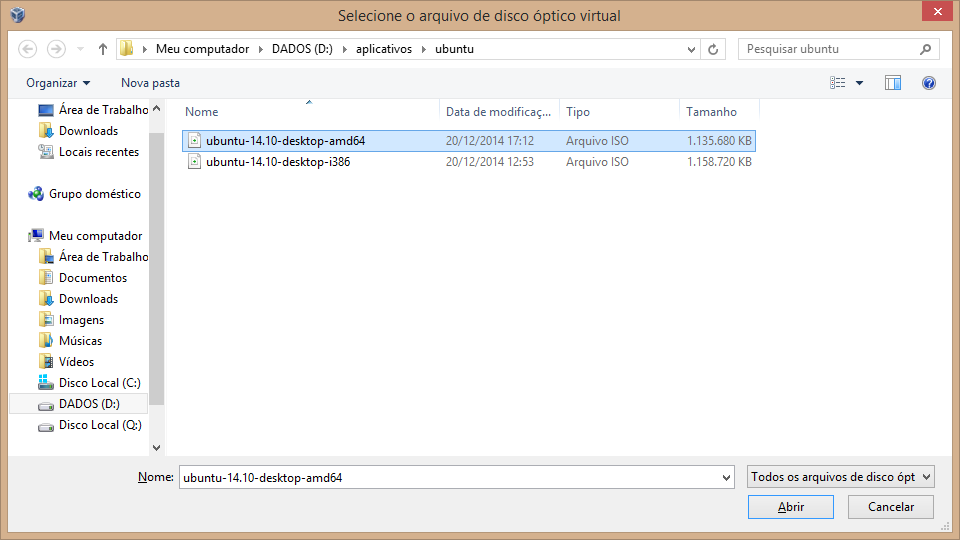
Task: Click the navigation pane scrollbar thumb
Action: click(x=157, y=268)
